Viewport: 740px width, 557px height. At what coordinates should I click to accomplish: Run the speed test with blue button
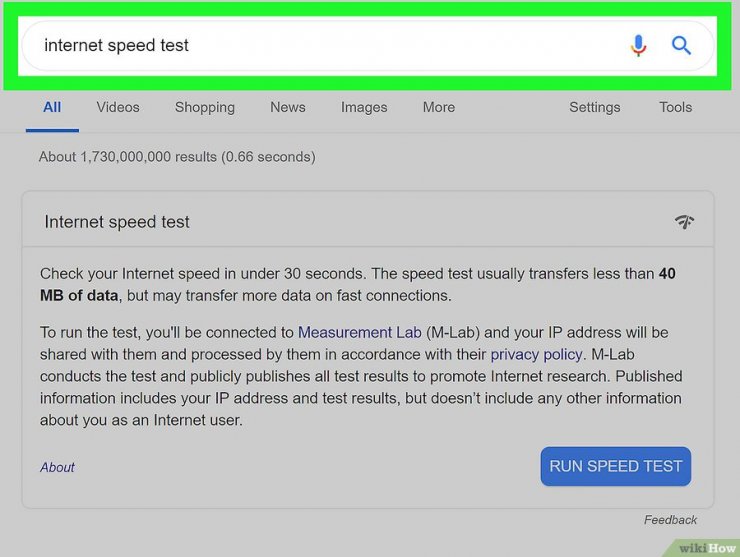616,466
